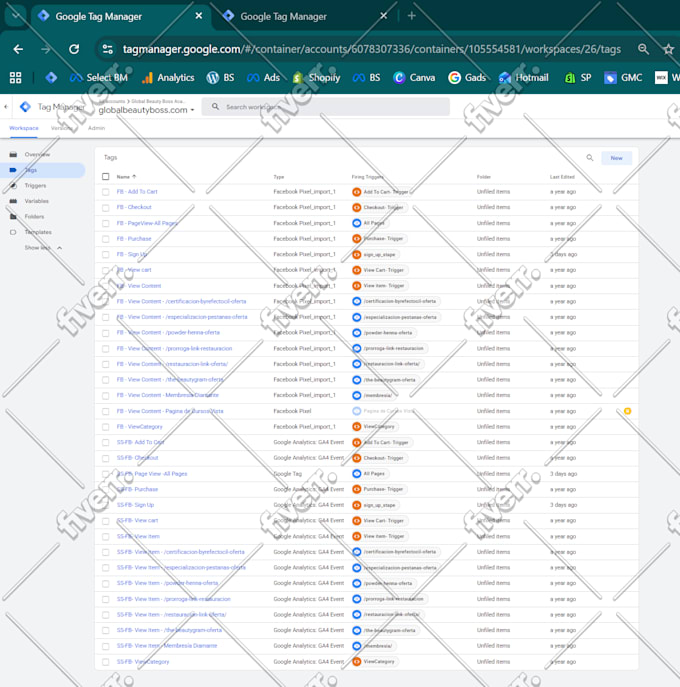Screen dimensions: 680x687
Task: Check the box for FB - Purchase
Action: tap(106, 239)
